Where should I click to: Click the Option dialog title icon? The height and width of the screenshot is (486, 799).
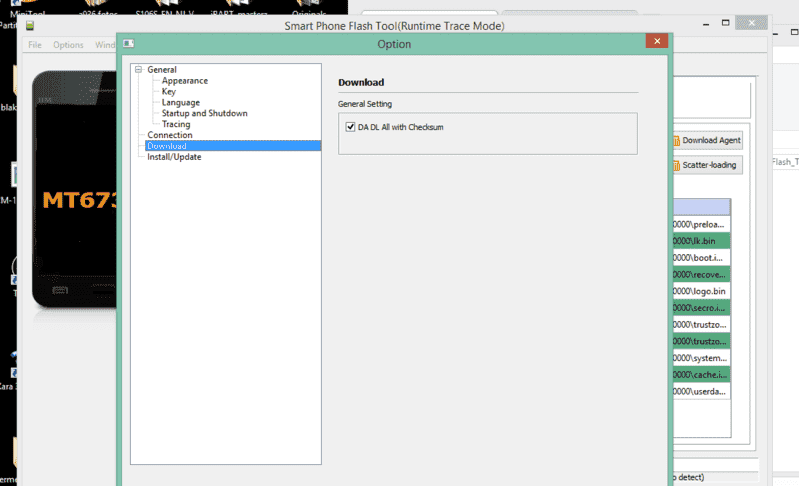click(128, 44)
